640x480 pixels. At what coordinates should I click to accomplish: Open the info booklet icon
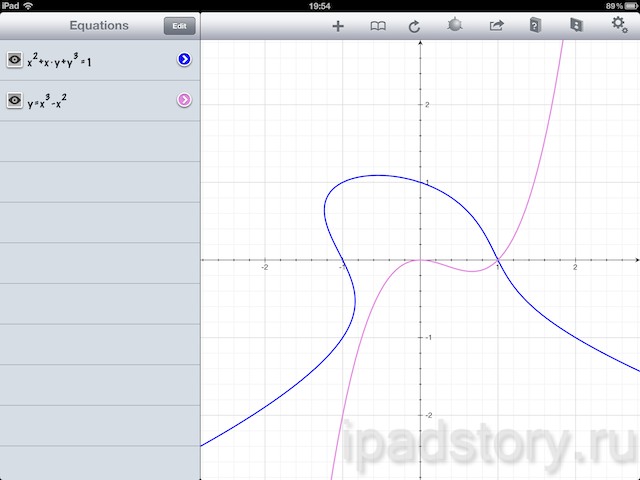coord(576,25)
